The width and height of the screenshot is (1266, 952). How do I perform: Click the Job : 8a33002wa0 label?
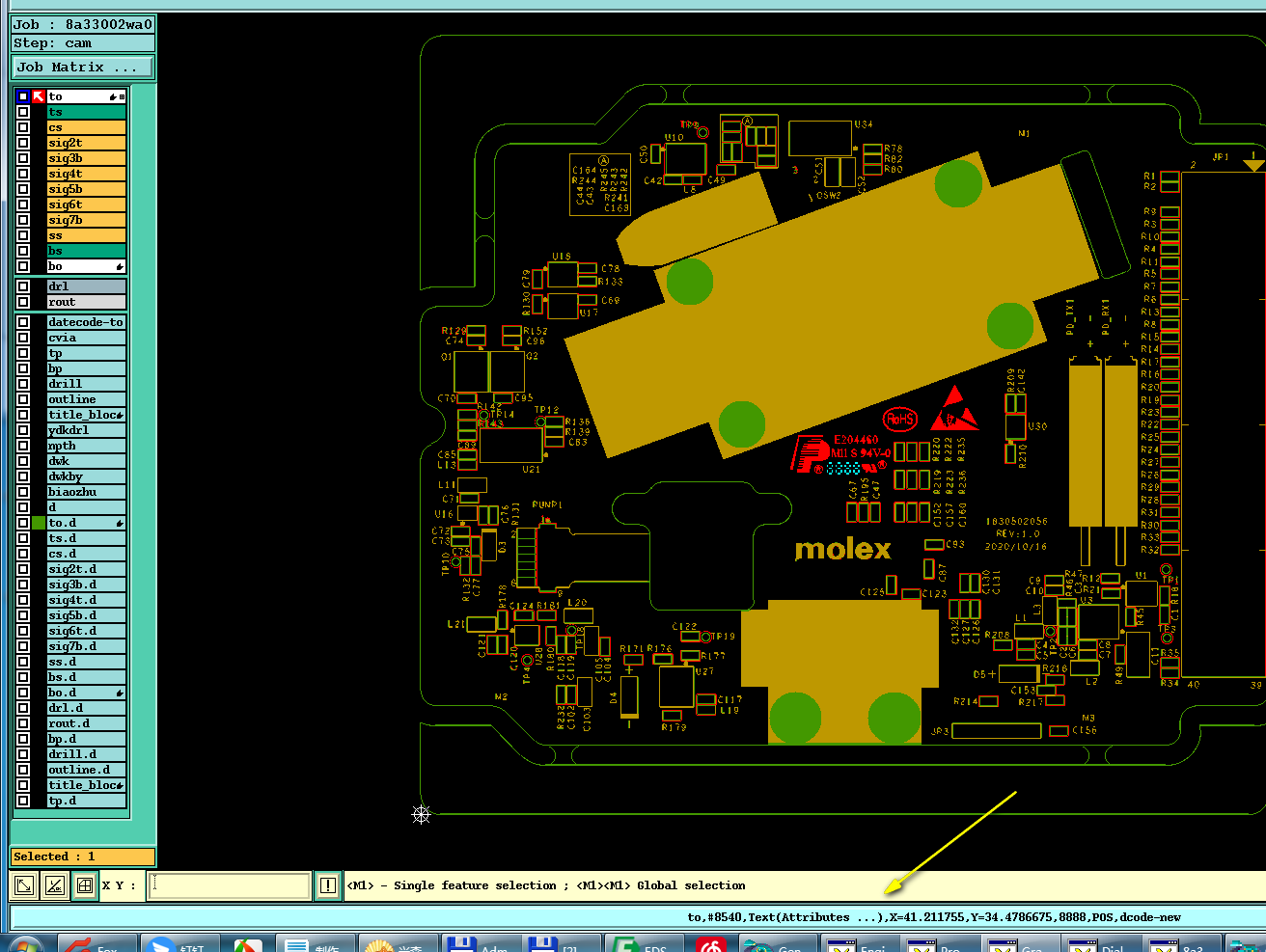tap(83, 24)
